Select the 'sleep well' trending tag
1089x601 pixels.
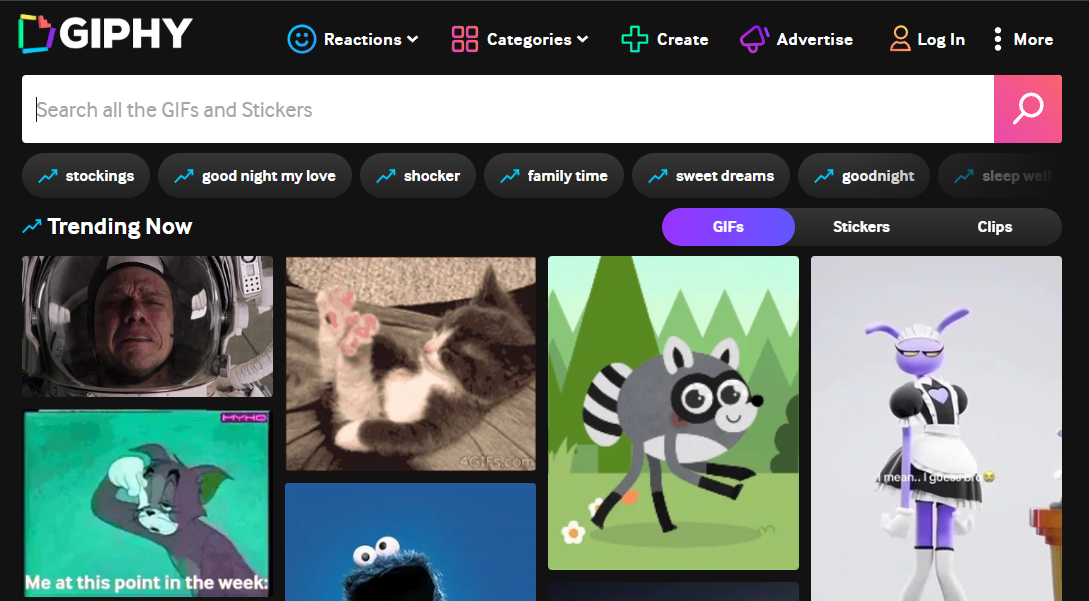coord(1000,176)
